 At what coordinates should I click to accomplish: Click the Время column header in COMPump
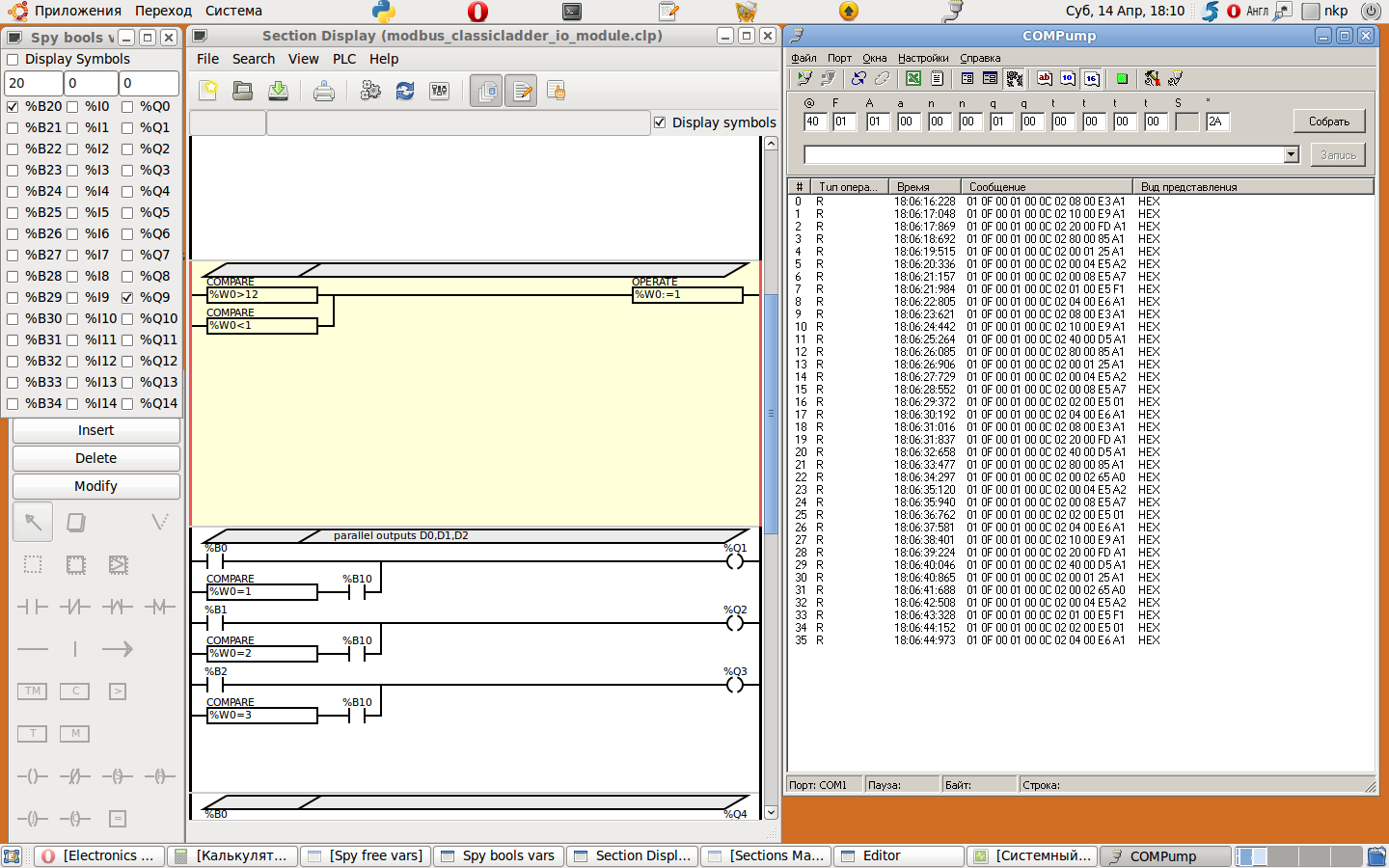click(926, 187)
